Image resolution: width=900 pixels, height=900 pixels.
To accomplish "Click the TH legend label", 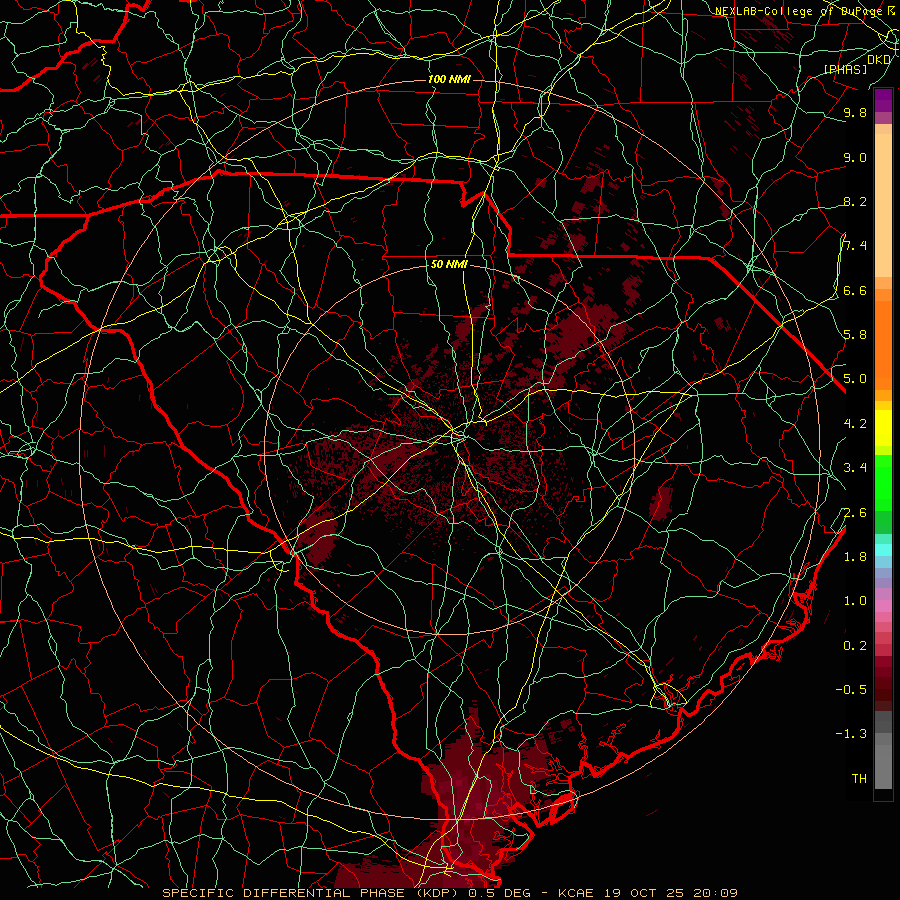I will coord(859,779).
